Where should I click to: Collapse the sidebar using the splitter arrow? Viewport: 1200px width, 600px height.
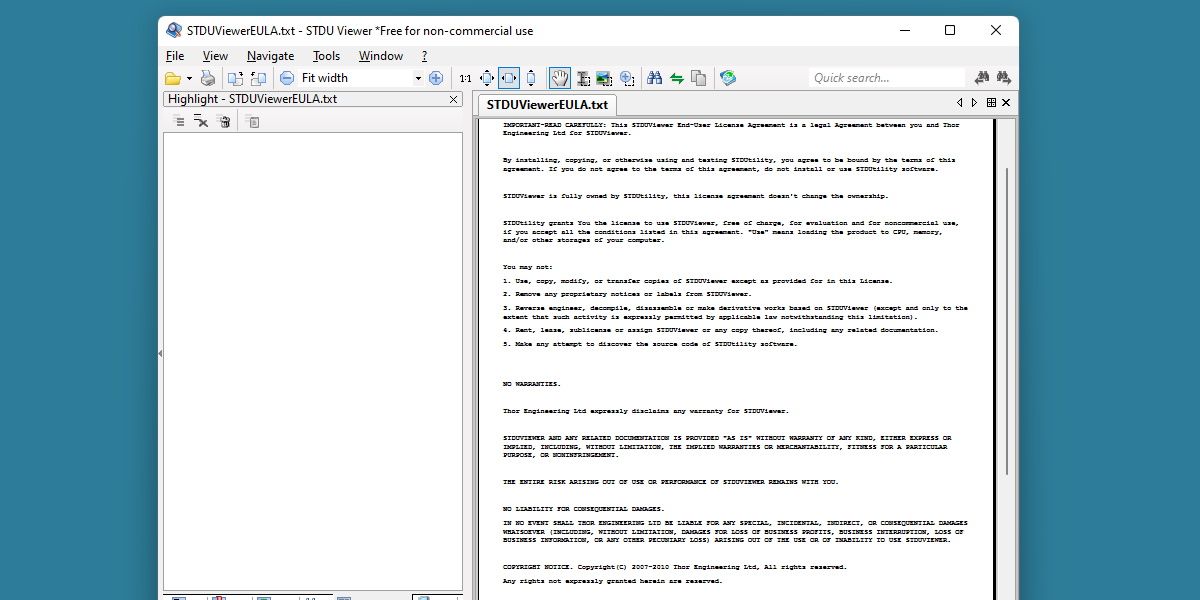160,353
